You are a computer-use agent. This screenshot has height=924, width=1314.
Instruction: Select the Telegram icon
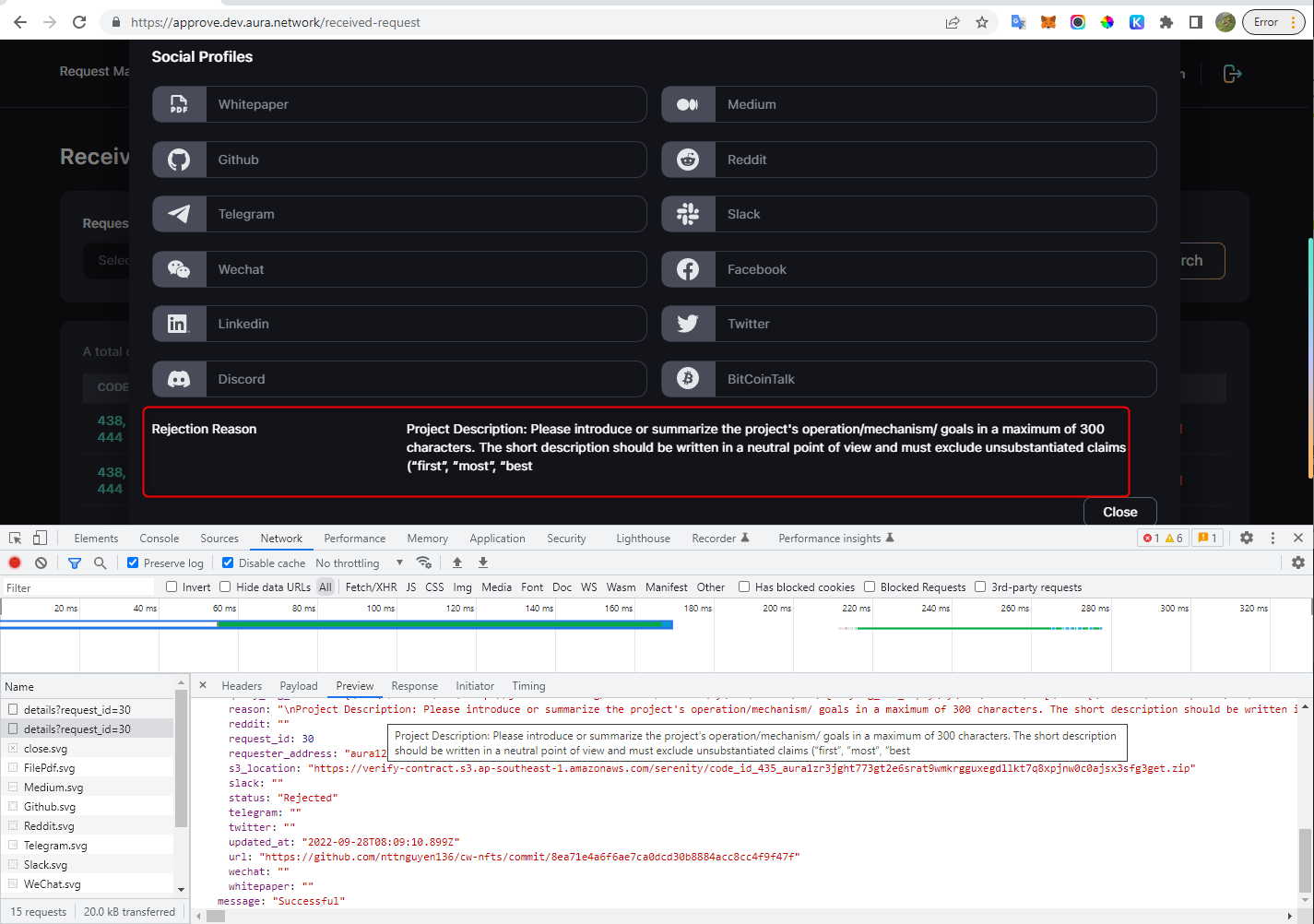[179, 214]
